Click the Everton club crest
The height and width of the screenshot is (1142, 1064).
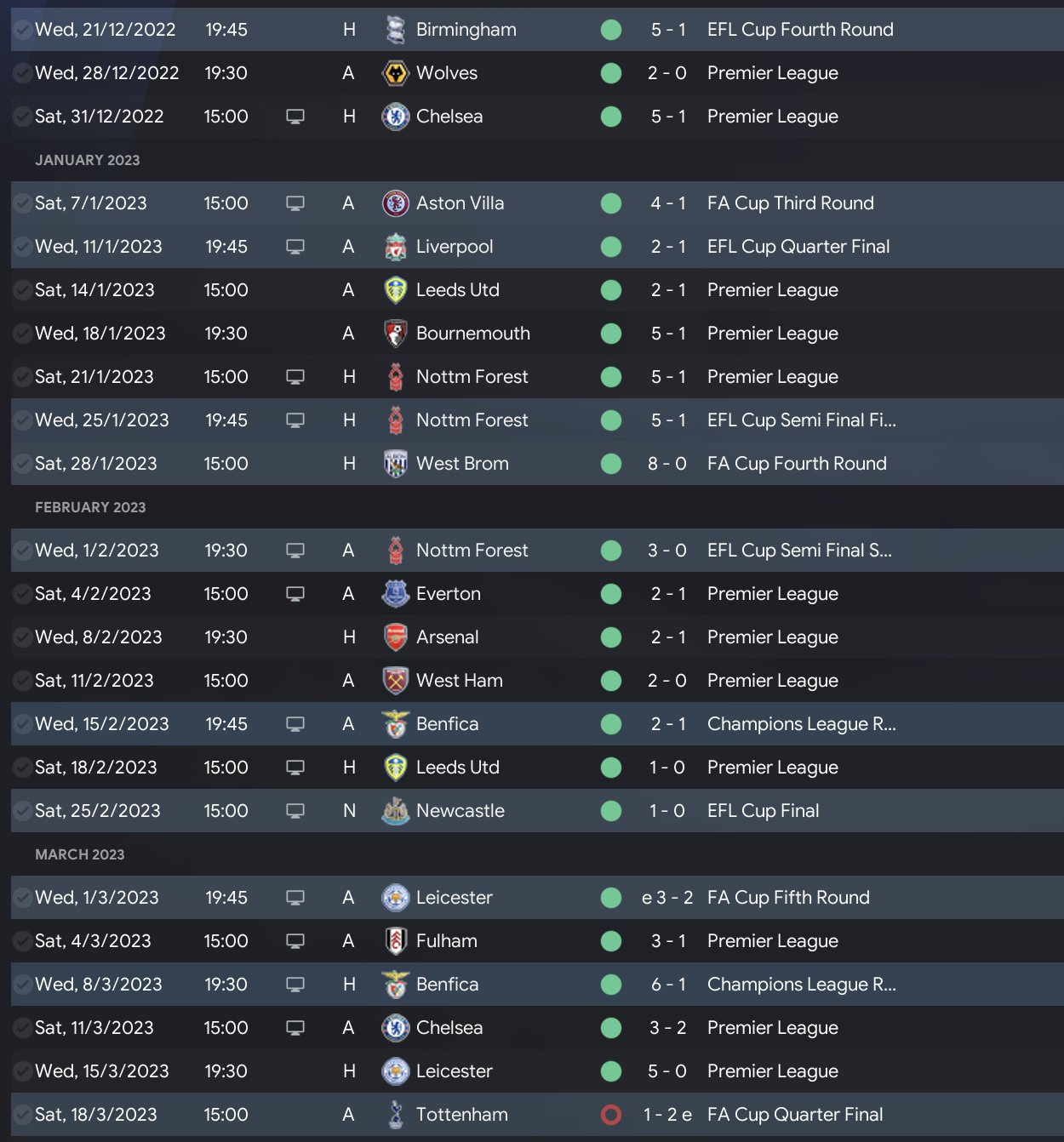point(395,594)
